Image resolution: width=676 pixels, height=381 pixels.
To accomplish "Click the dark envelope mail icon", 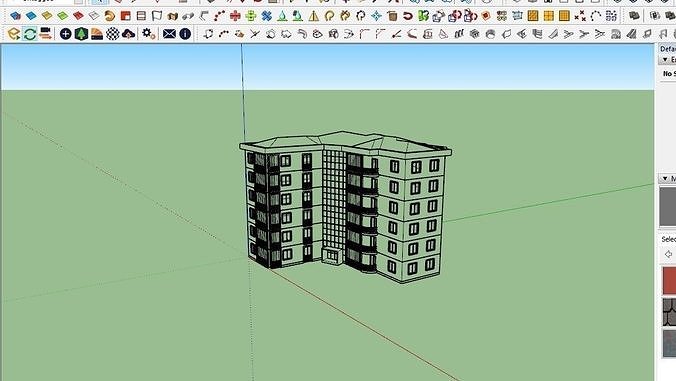I will click(169, 34).
